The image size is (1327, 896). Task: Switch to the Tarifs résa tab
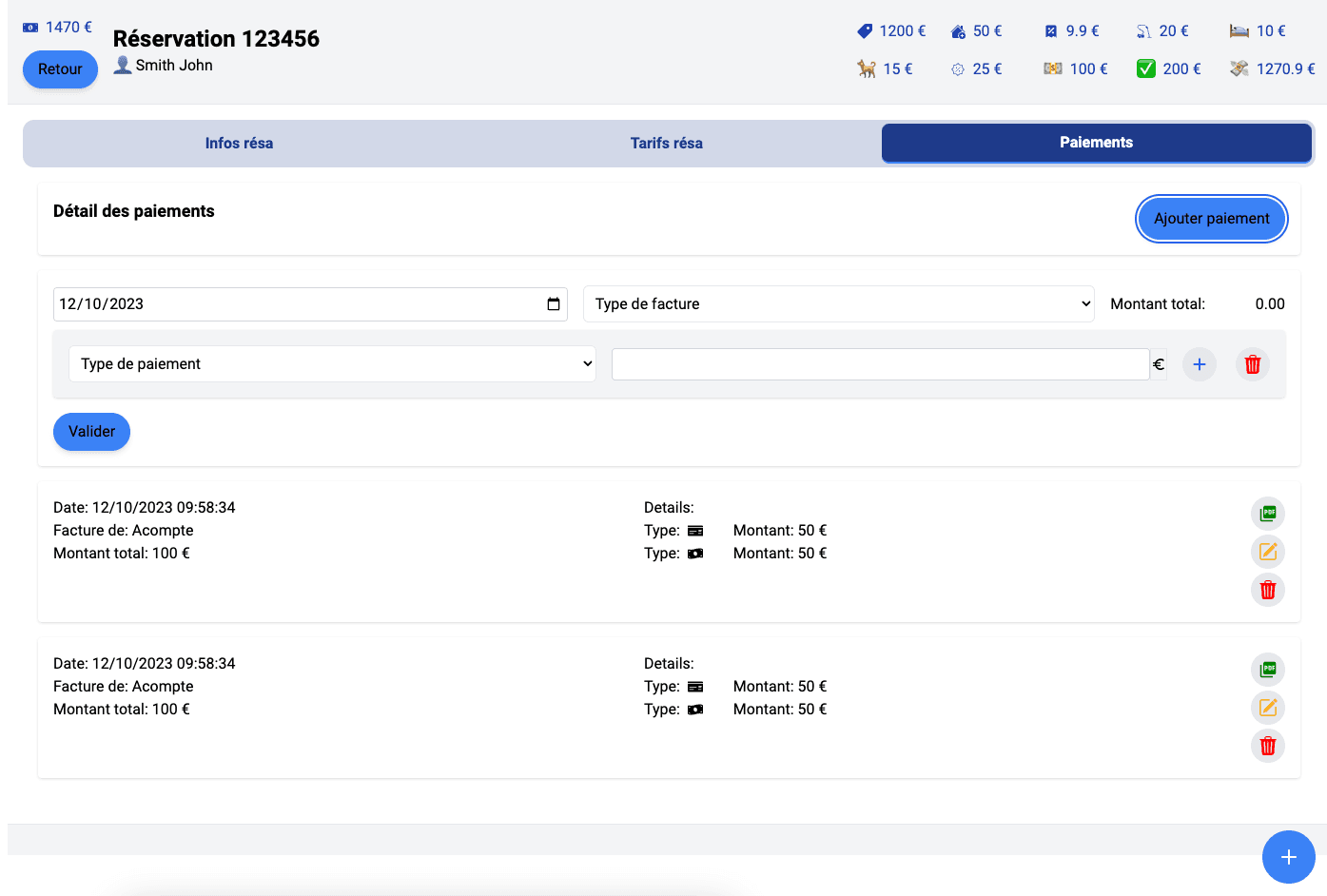(667, 143)
